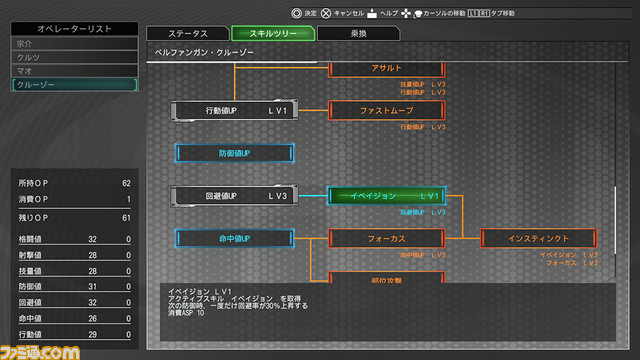
Task: Select the フォーカス skill node
Action: point(387,238)
